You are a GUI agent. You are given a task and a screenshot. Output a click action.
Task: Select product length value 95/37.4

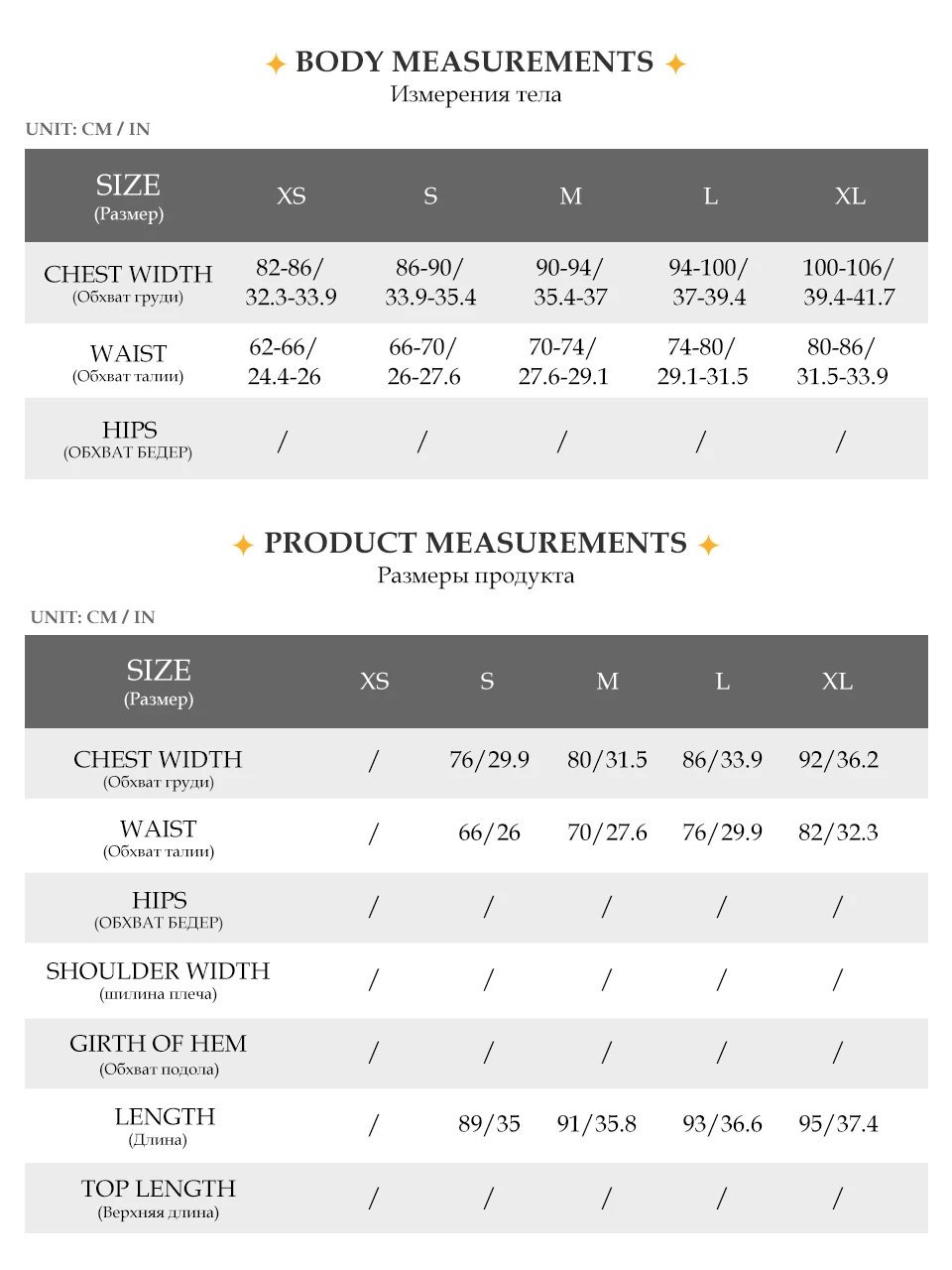[x=838, y=1124]
